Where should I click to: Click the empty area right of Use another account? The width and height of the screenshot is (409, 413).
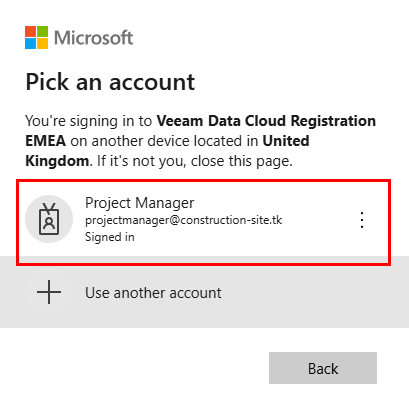tap(310, 293)
